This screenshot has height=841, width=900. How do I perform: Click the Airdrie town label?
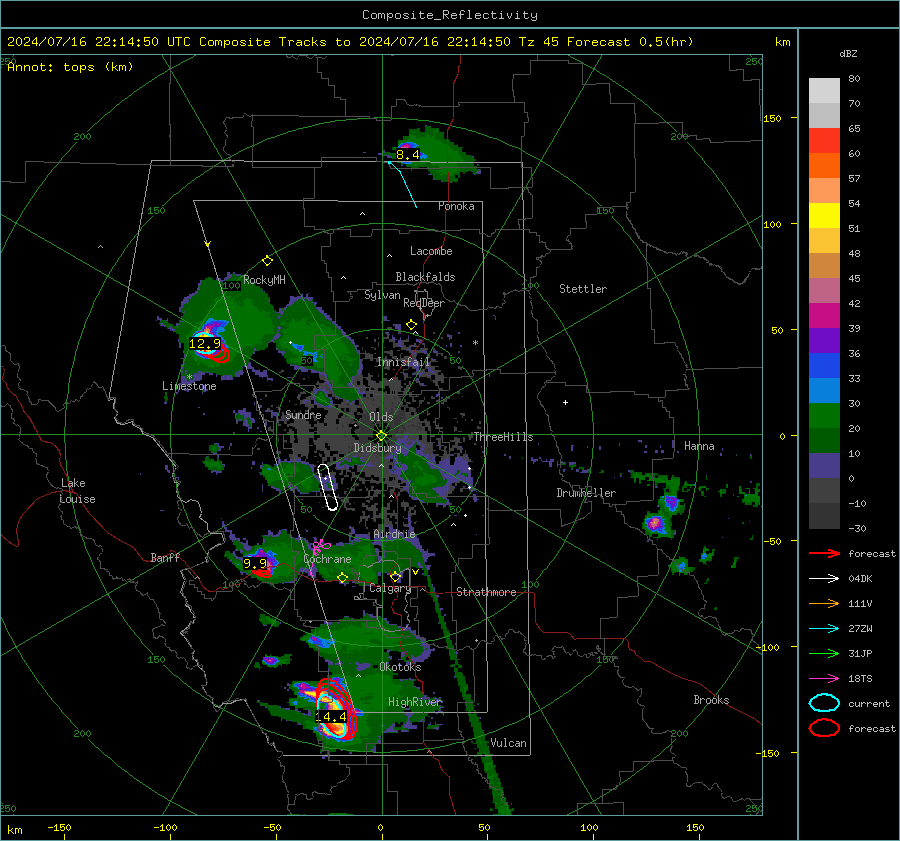(394, 534)
